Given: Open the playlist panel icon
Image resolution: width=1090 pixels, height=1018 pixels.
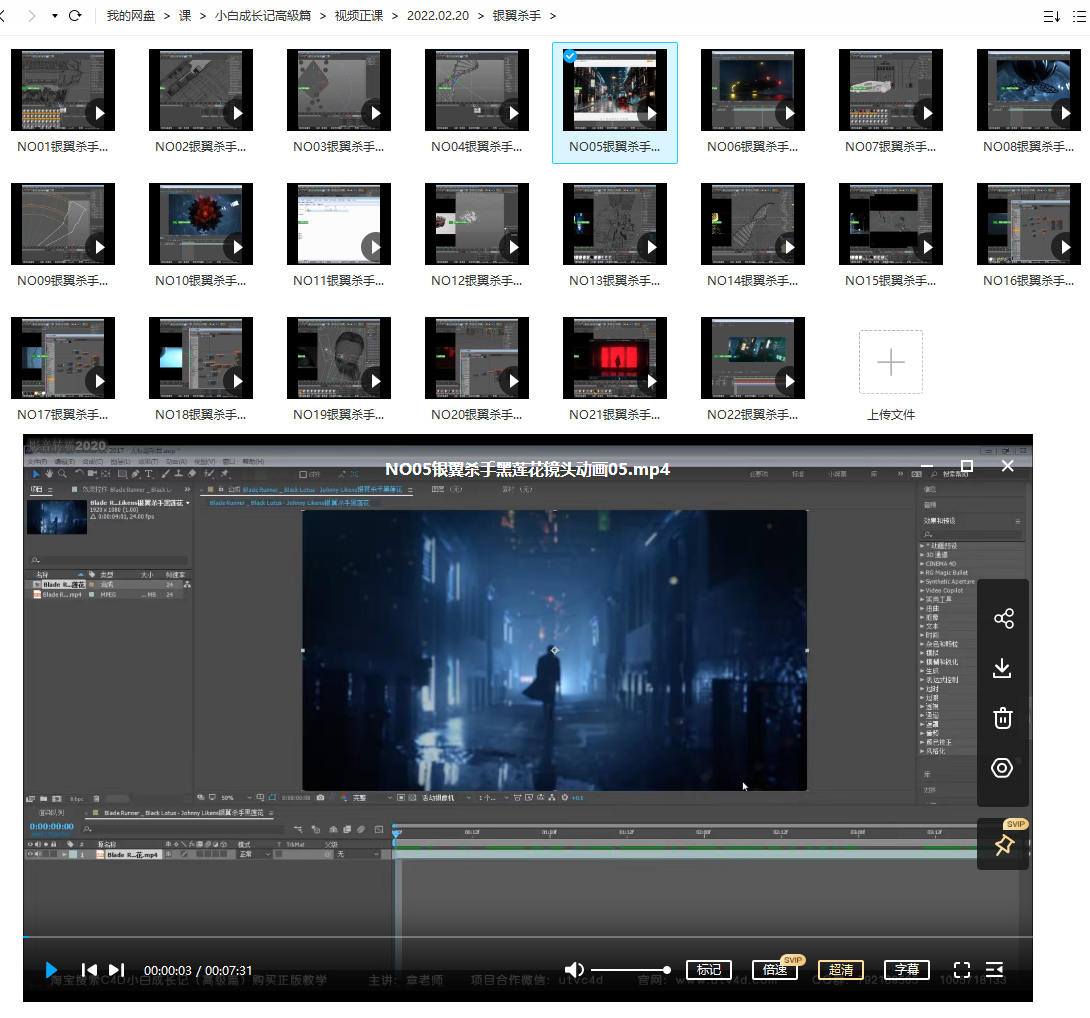Looking at the screenshot, I should click(x=994, y=970).
